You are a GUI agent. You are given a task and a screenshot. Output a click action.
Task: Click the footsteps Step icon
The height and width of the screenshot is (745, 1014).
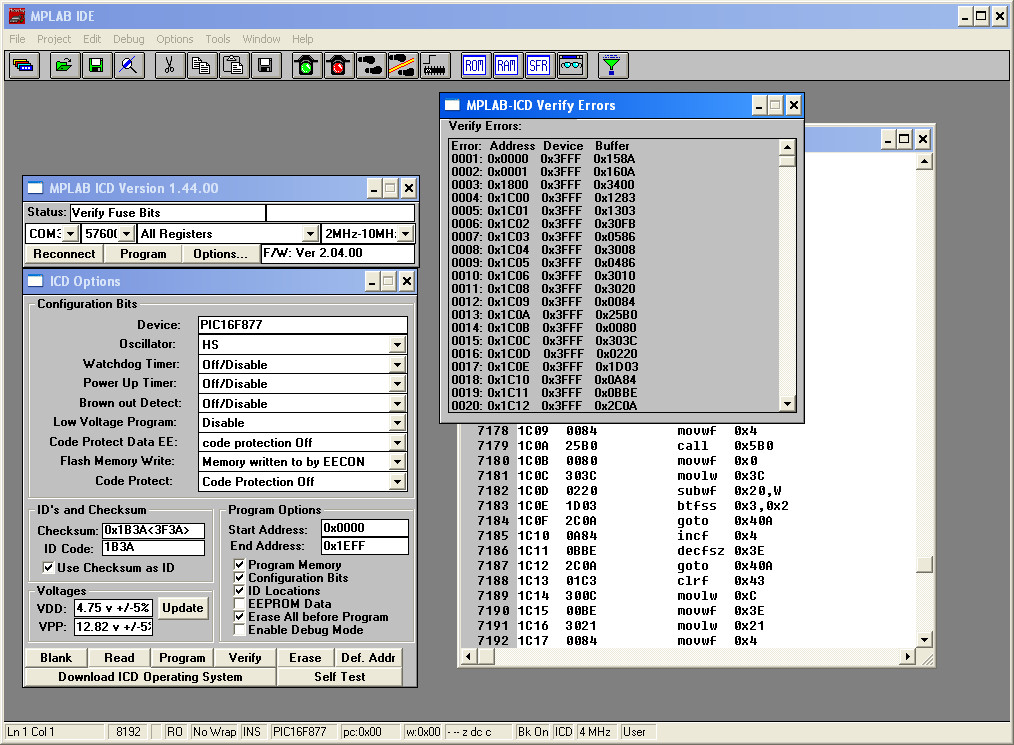point(371,65)
